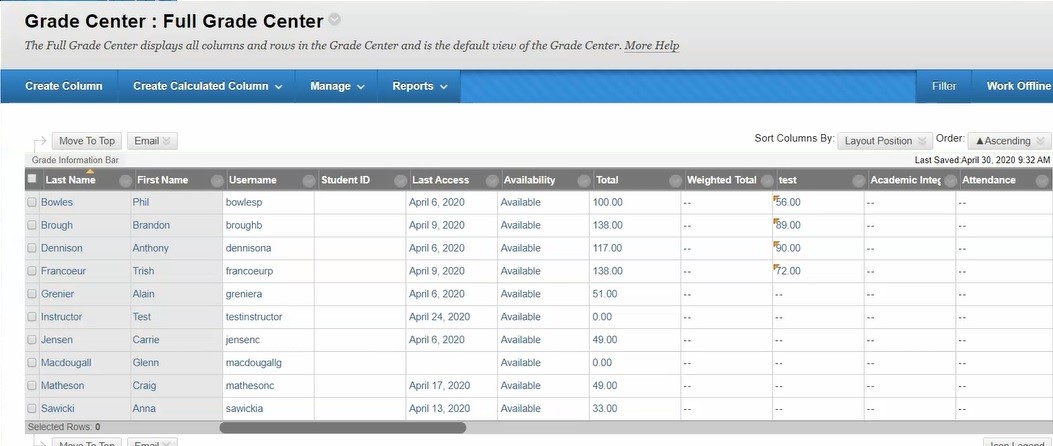Select the Brough row checkbox
Viewport: 1053px width, 446px height.
tap(32, 225)
